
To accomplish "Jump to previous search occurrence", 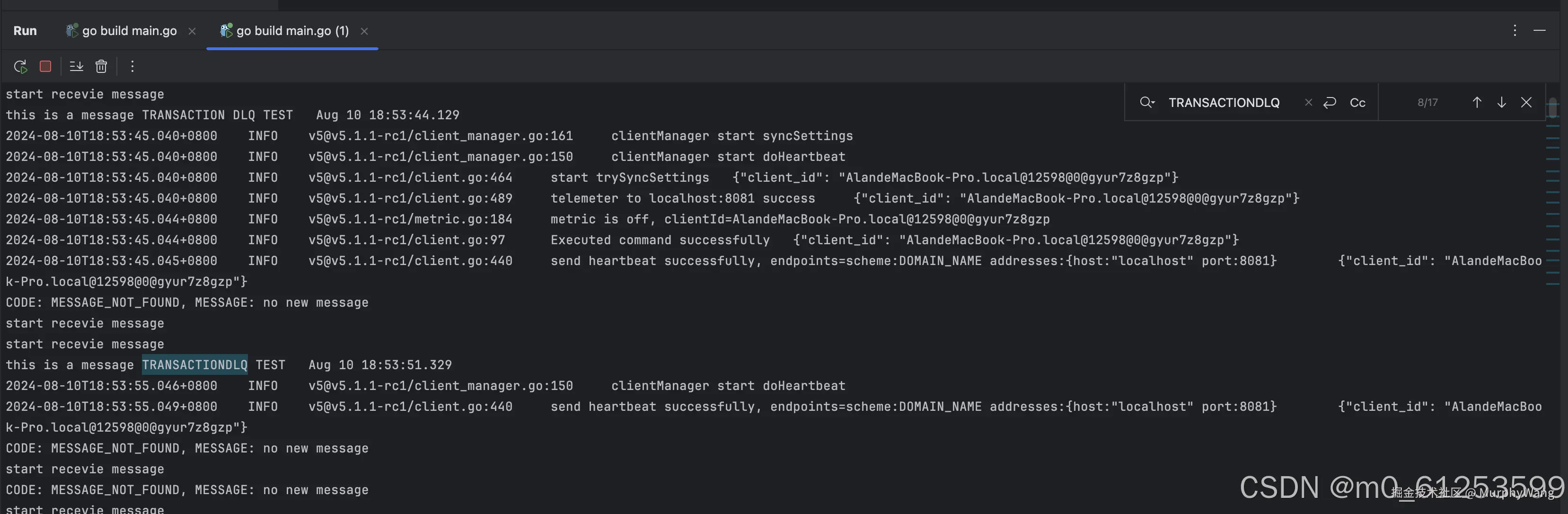I will [x=1477, y=102].
